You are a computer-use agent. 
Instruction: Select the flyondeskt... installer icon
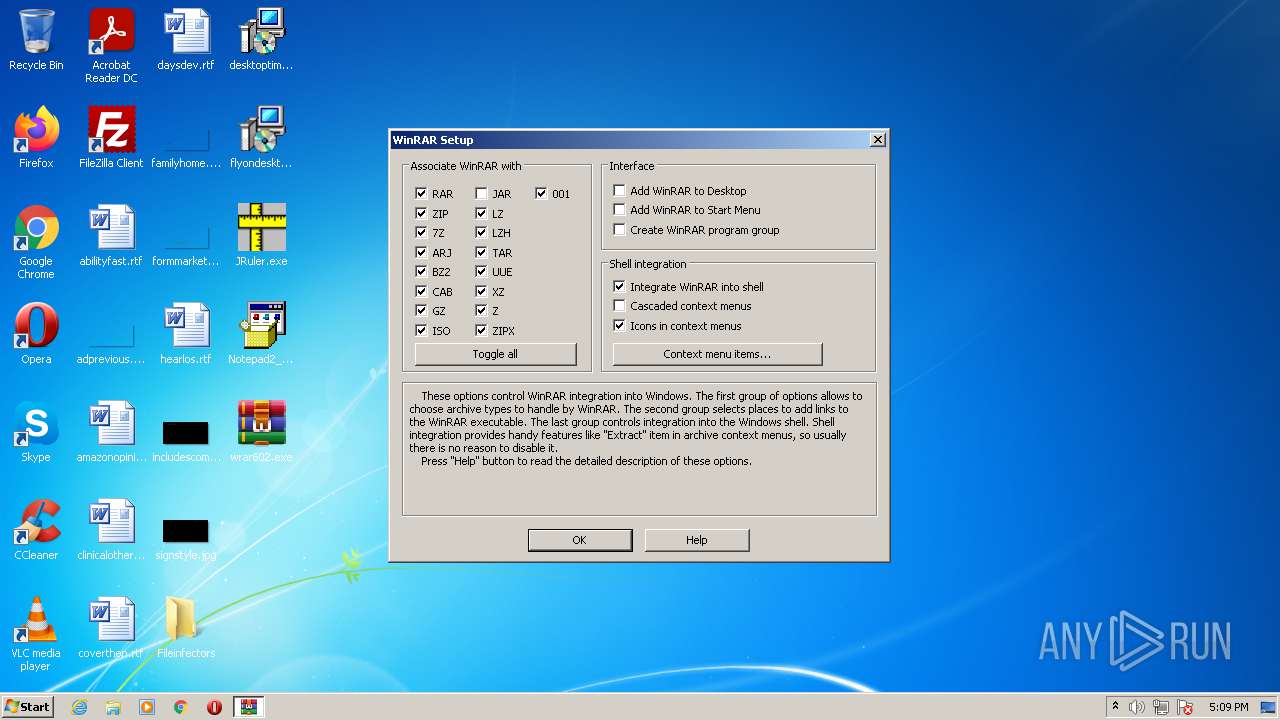click(x=261, y=138)
